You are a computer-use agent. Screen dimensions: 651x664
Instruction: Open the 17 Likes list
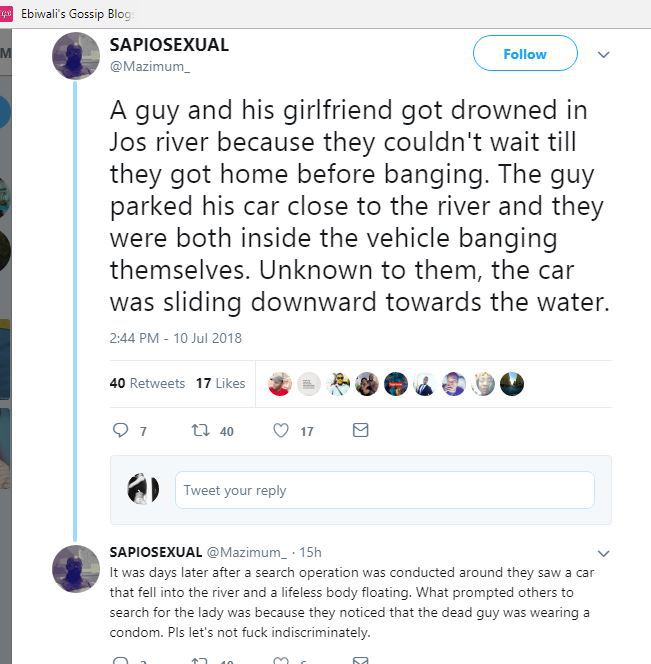220,383
